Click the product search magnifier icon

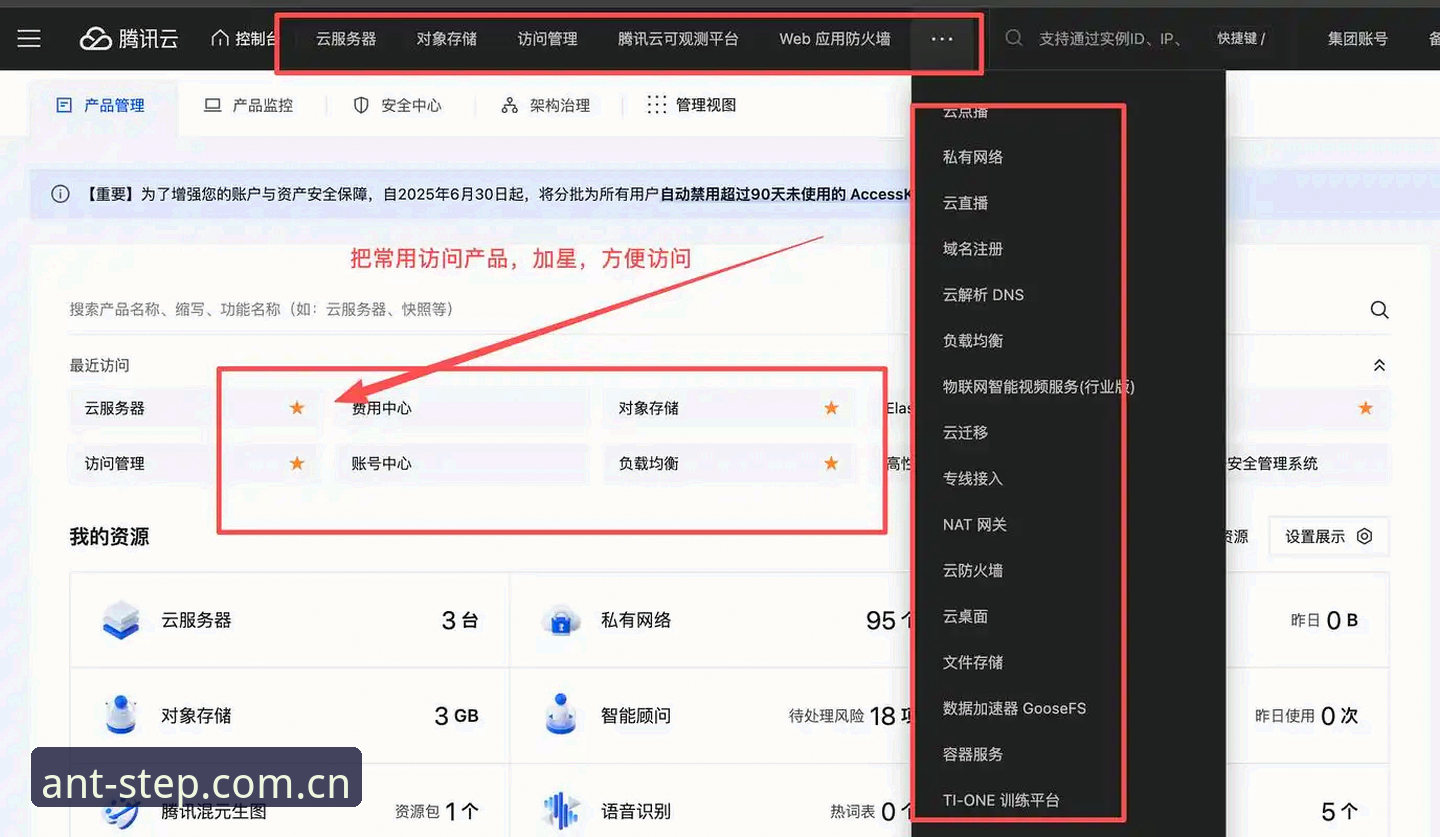tap(1379, 310)
